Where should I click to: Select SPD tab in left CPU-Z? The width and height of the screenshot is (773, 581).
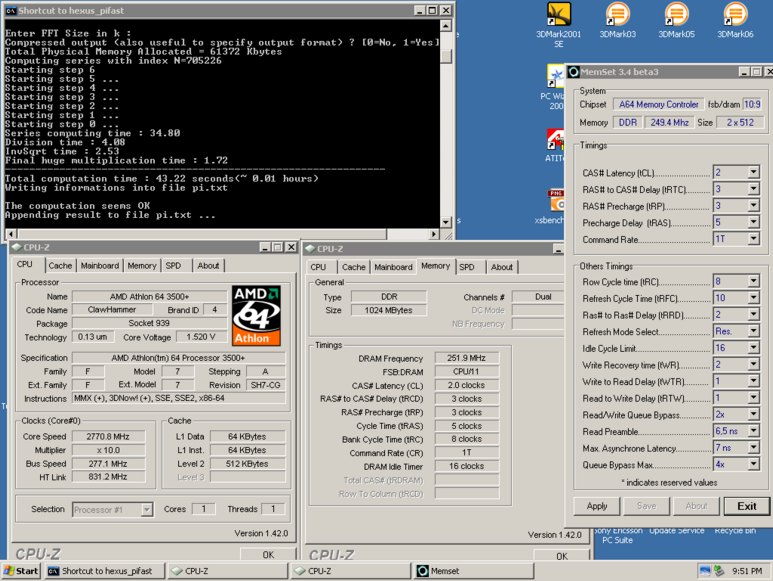[x=174, y=266]
